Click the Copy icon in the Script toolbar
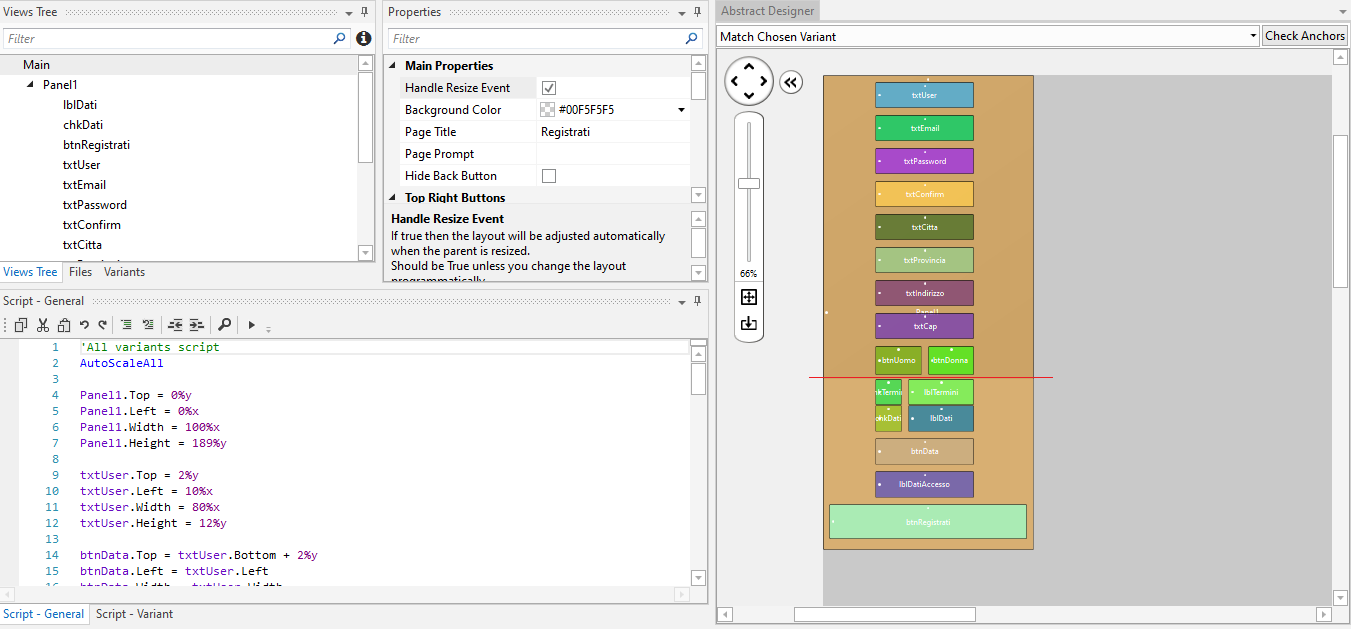 point(21,325)
